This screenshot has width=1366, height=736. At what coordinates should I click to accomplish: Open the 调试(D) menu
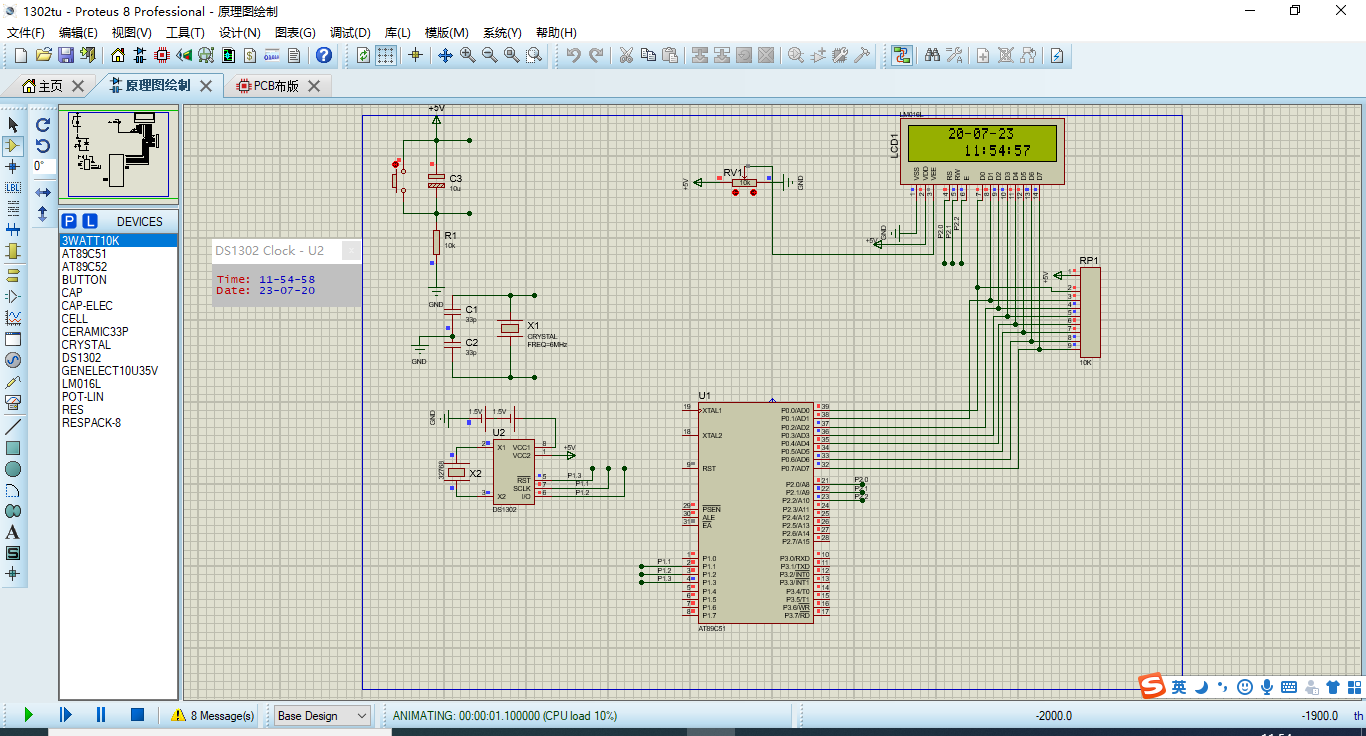pyautogui.click(x=350, y=33)
